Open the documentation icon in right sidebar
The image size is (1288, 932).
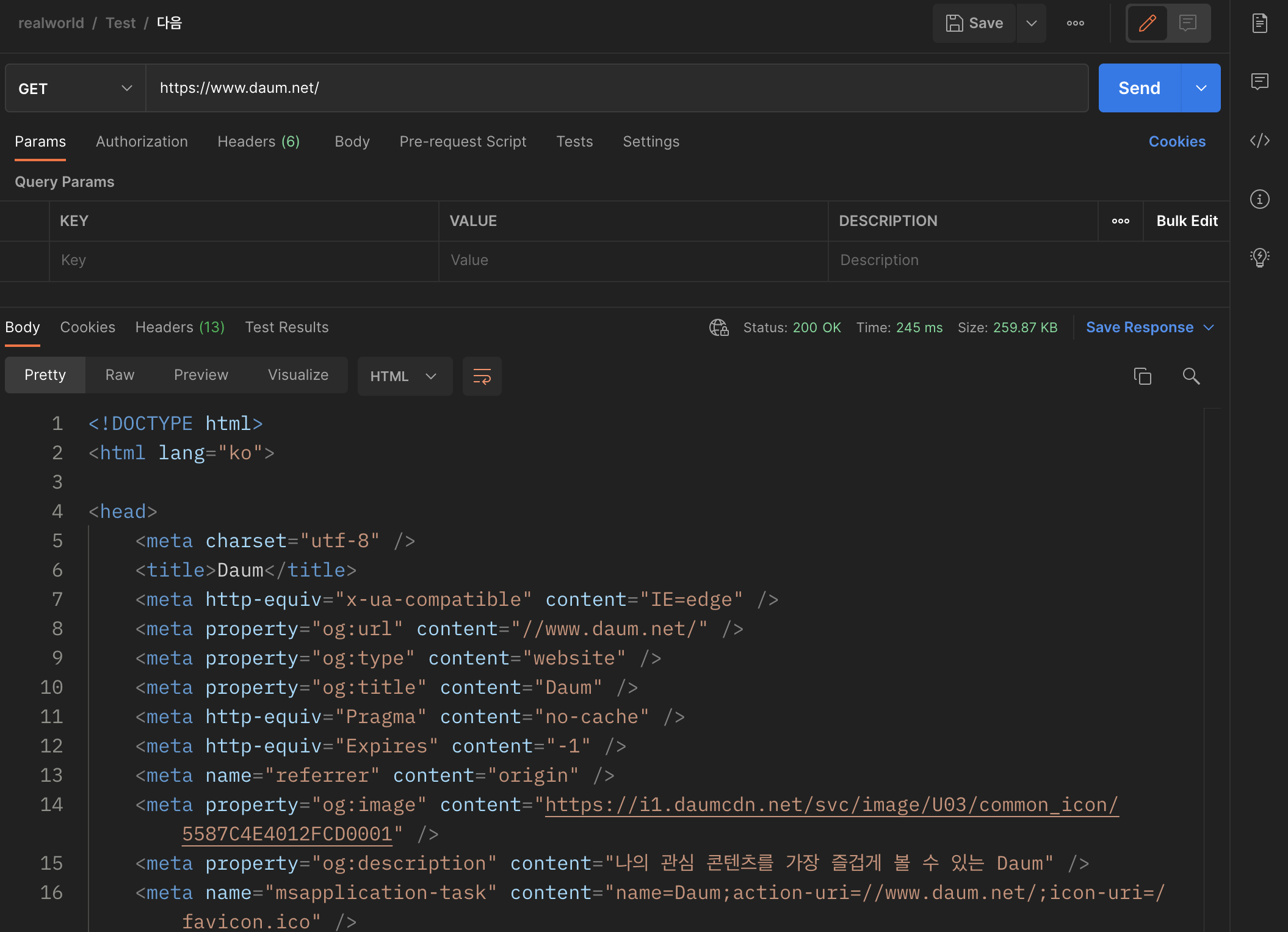point(1259,23)
